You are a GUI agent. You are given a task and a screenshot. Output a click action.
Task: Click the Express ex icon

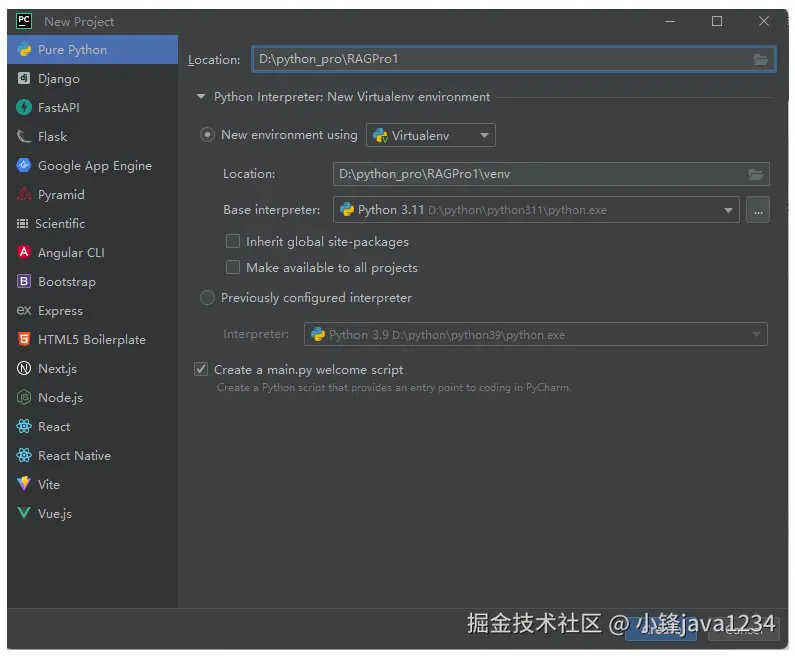click(x=24, y=310)
